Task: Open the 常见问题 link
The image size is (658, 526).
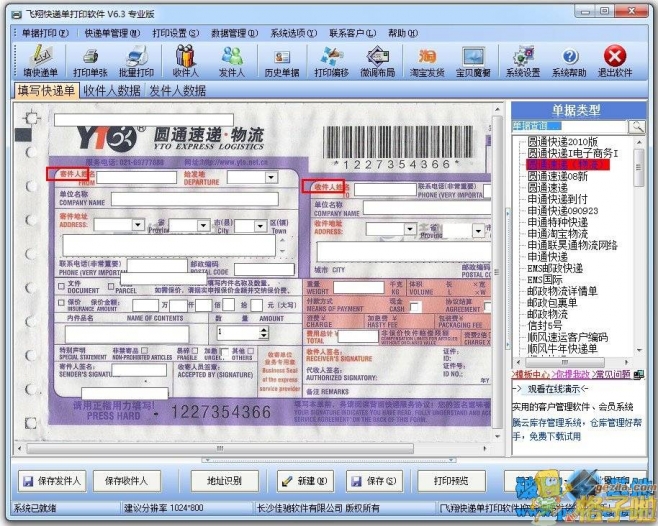Action: [612, 374]
